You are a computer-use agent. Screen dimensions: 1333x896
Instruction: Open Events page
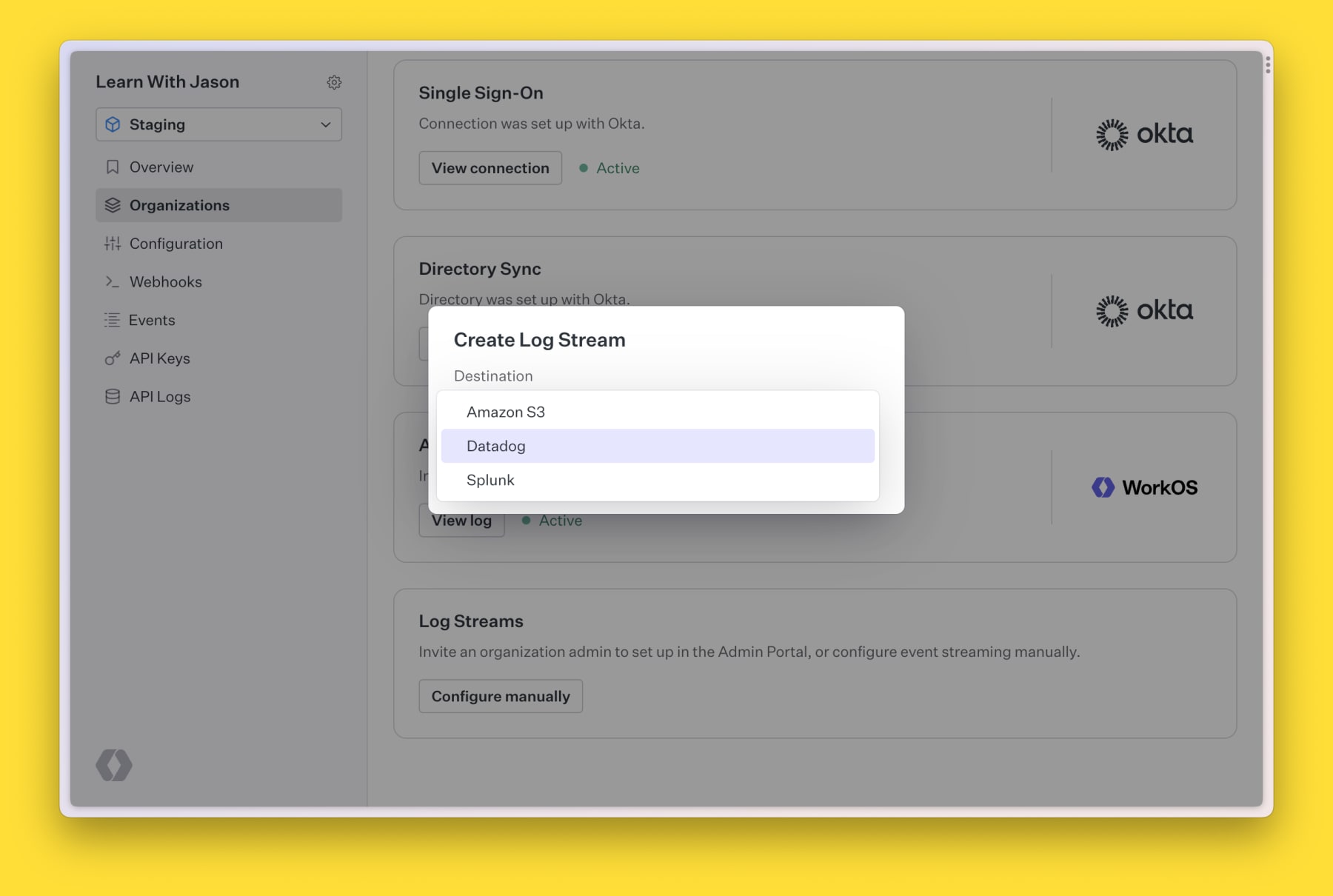pyautogui.click(x=218, y=320)
